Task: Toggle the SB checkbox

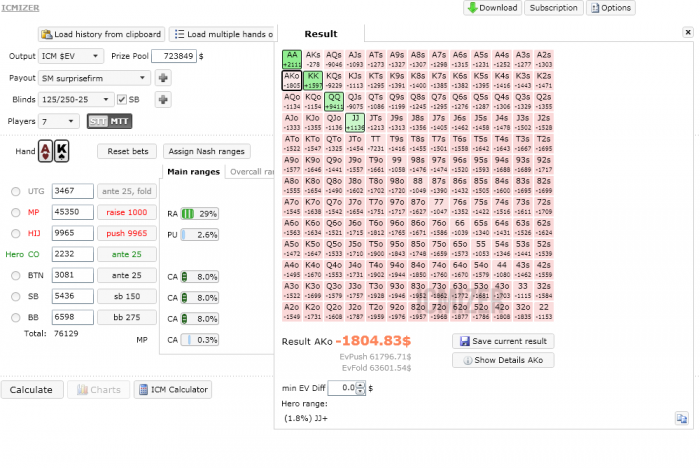Action: 122,99
